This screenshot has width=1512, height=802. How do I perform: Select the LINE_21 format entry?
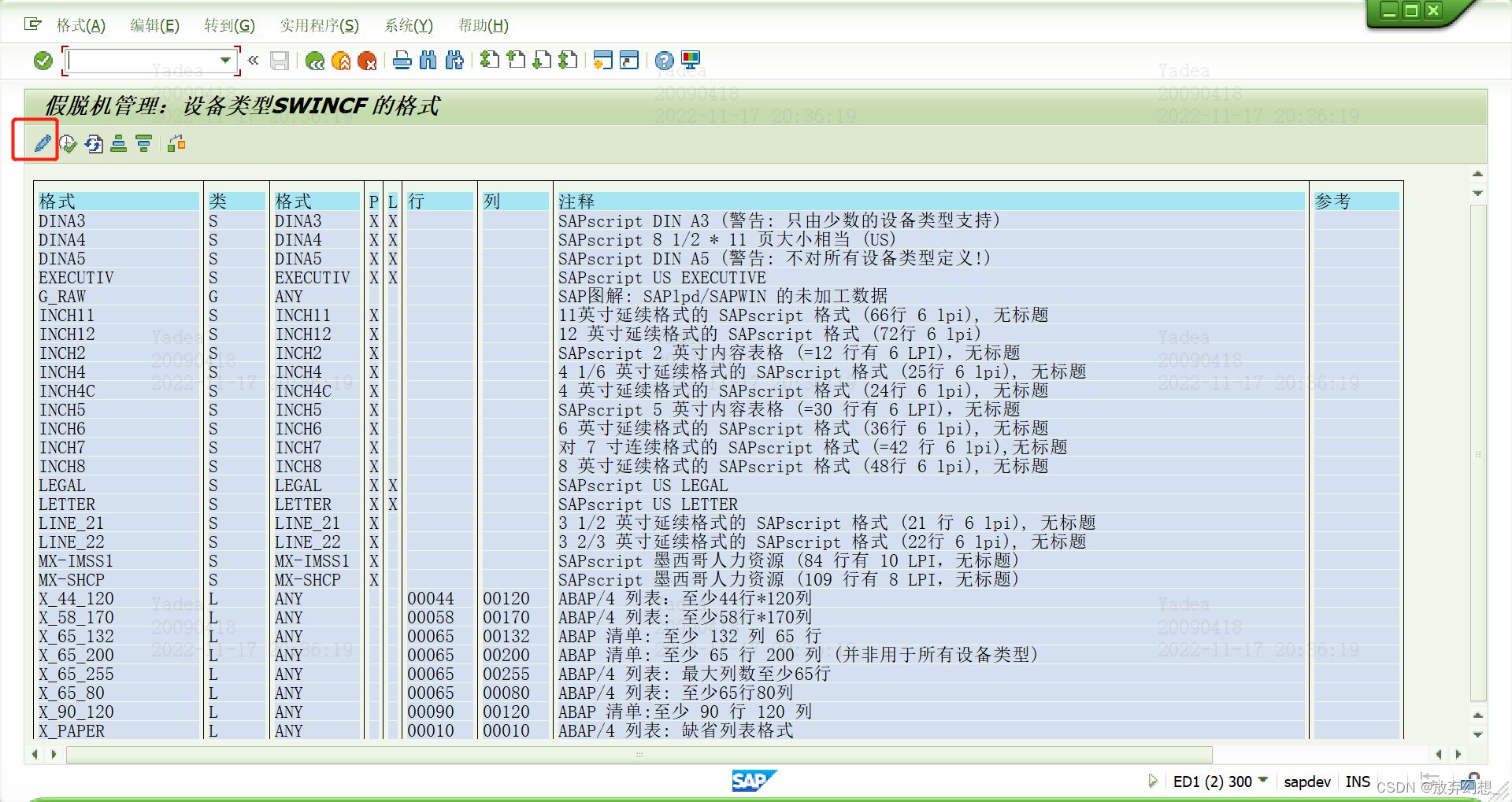pyautogui.click(x=72, y=523)
